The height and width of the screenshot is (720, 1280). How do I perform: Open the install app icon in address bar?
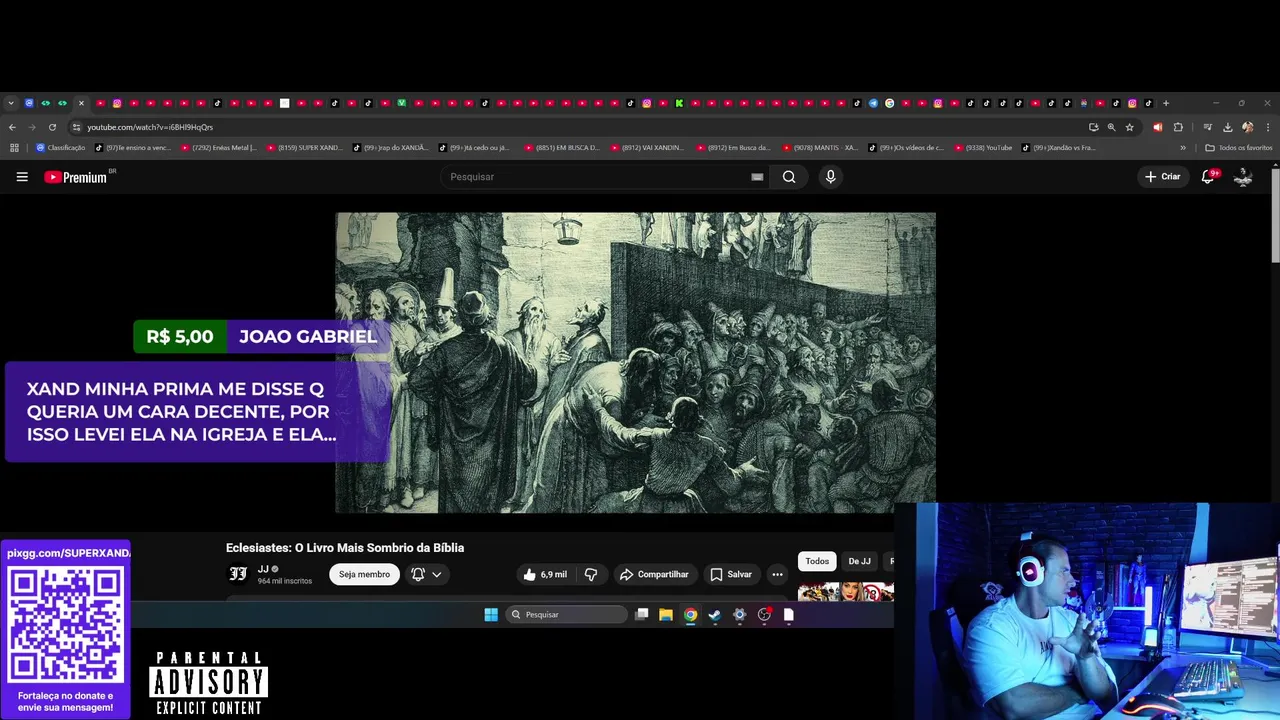point(1093,127)
